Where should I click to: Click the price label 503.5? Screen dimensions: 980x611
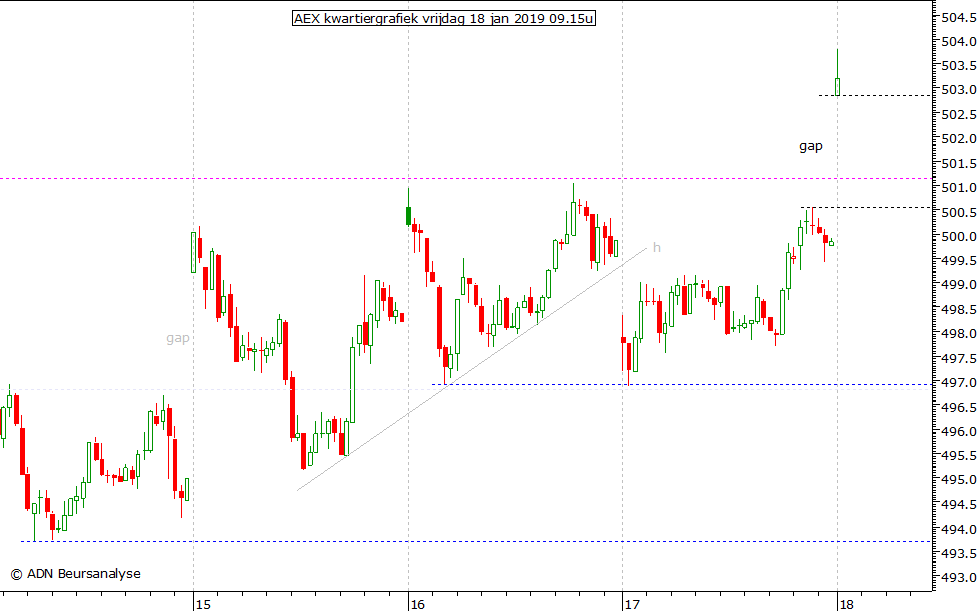(x=959, y=66)
